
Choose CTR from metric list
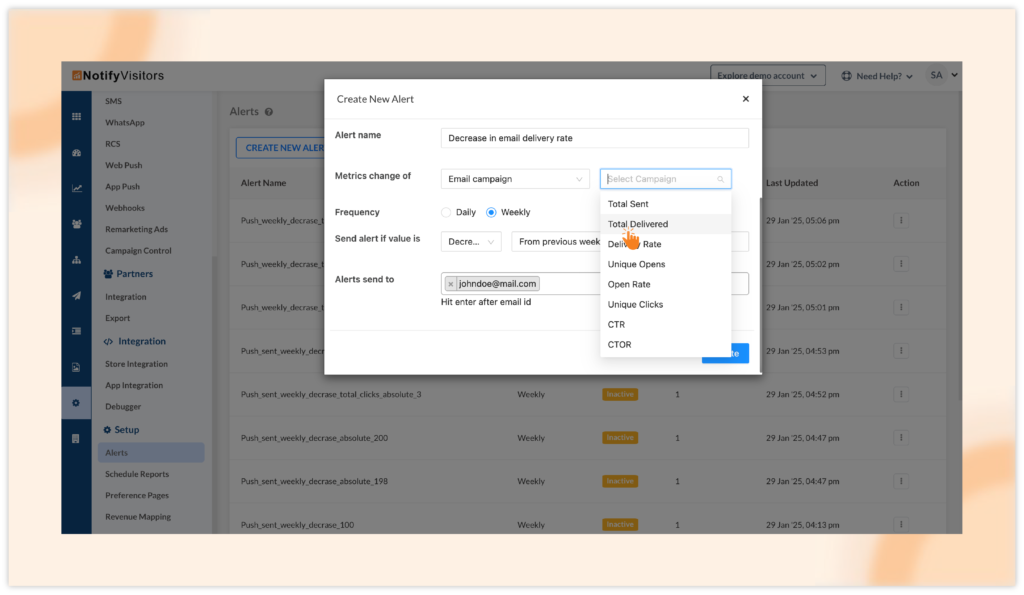pos(665,325)
